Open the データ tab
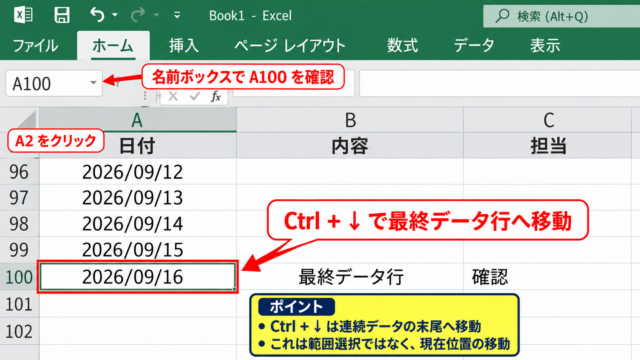Screen dimensions: 640x360 [474, 45]
